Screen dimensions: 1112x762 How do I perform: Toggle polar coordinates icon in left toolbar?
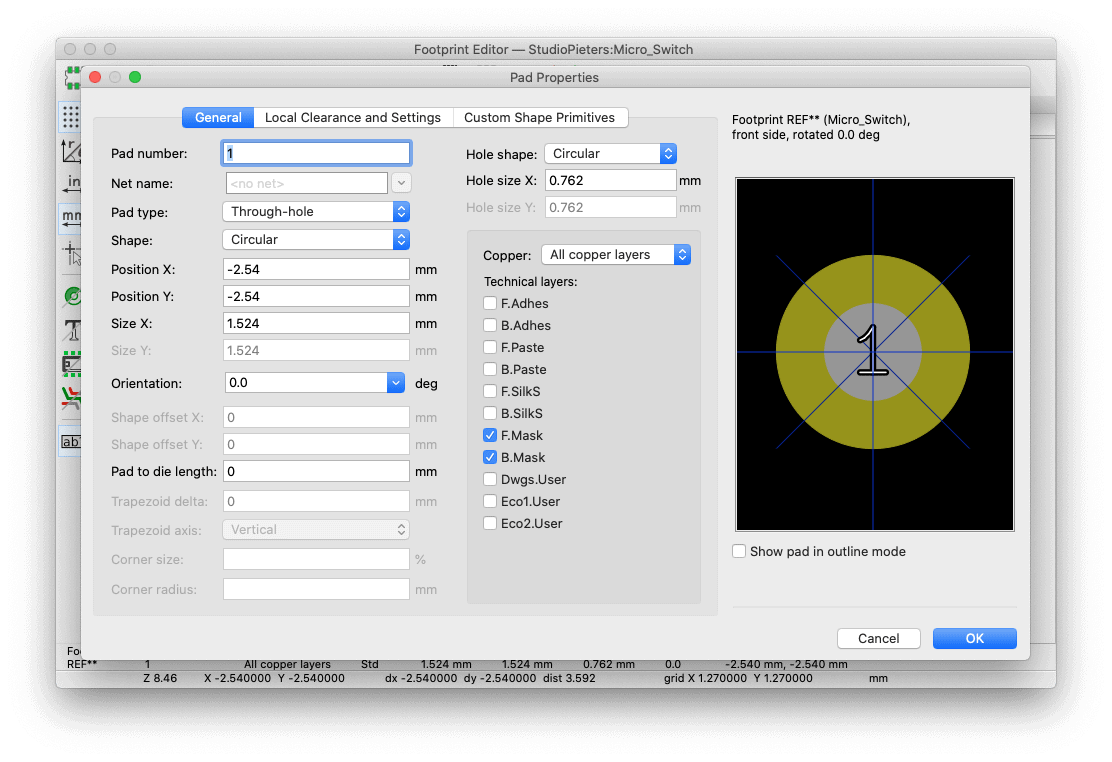pyautogui.click(x=71, y=150)
